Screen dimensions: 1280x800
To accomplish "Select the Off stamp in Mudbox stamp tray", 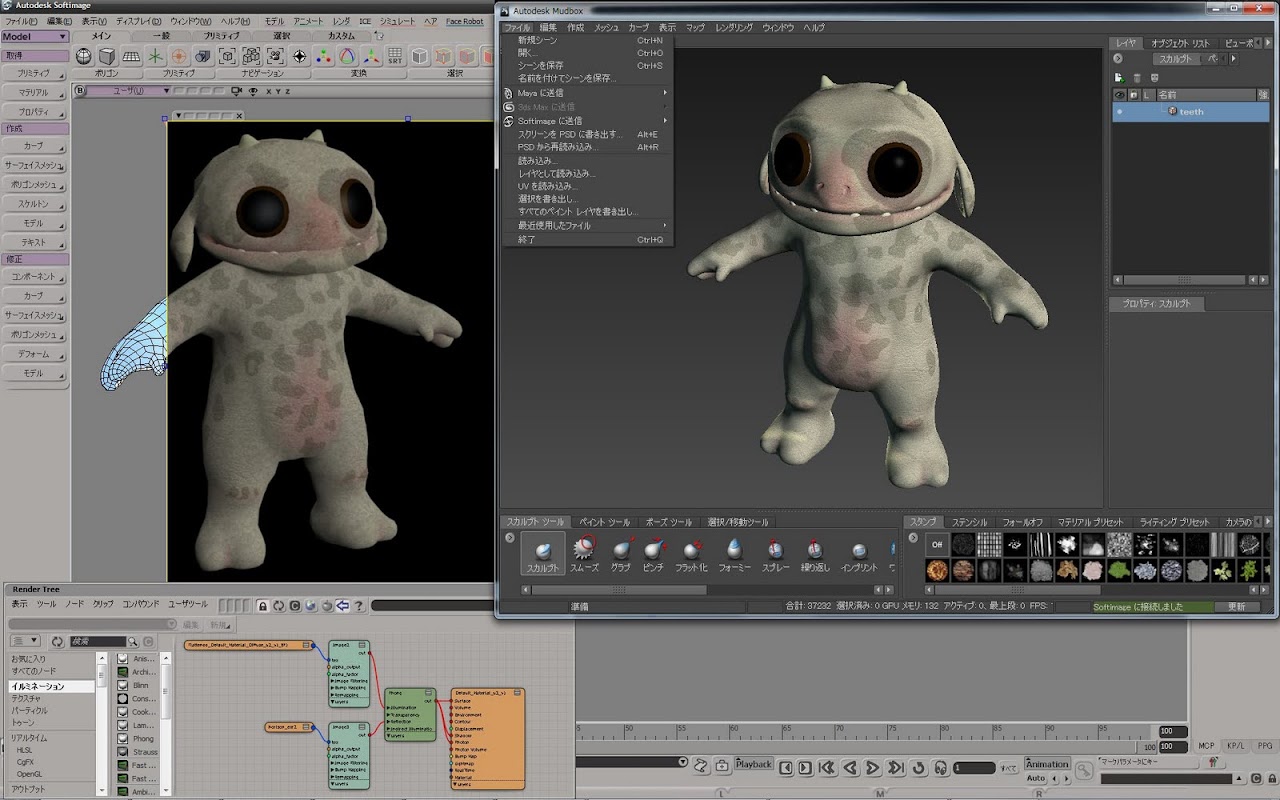I will [x=936, y=544].
